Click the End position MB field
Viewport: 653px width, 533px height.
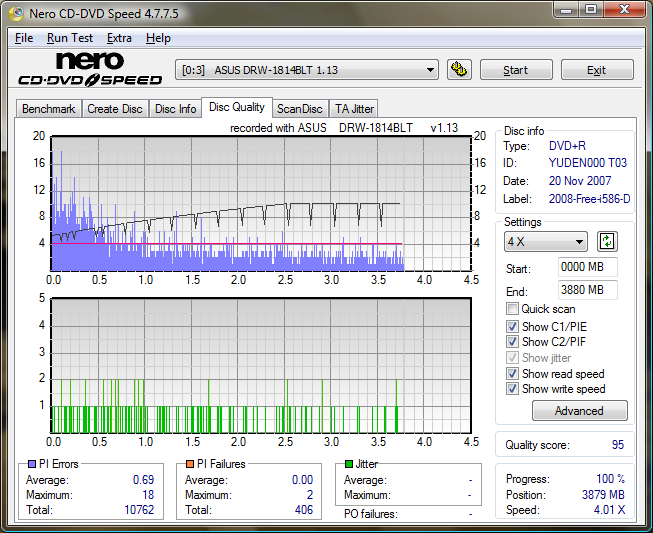(x=587, y=290)
